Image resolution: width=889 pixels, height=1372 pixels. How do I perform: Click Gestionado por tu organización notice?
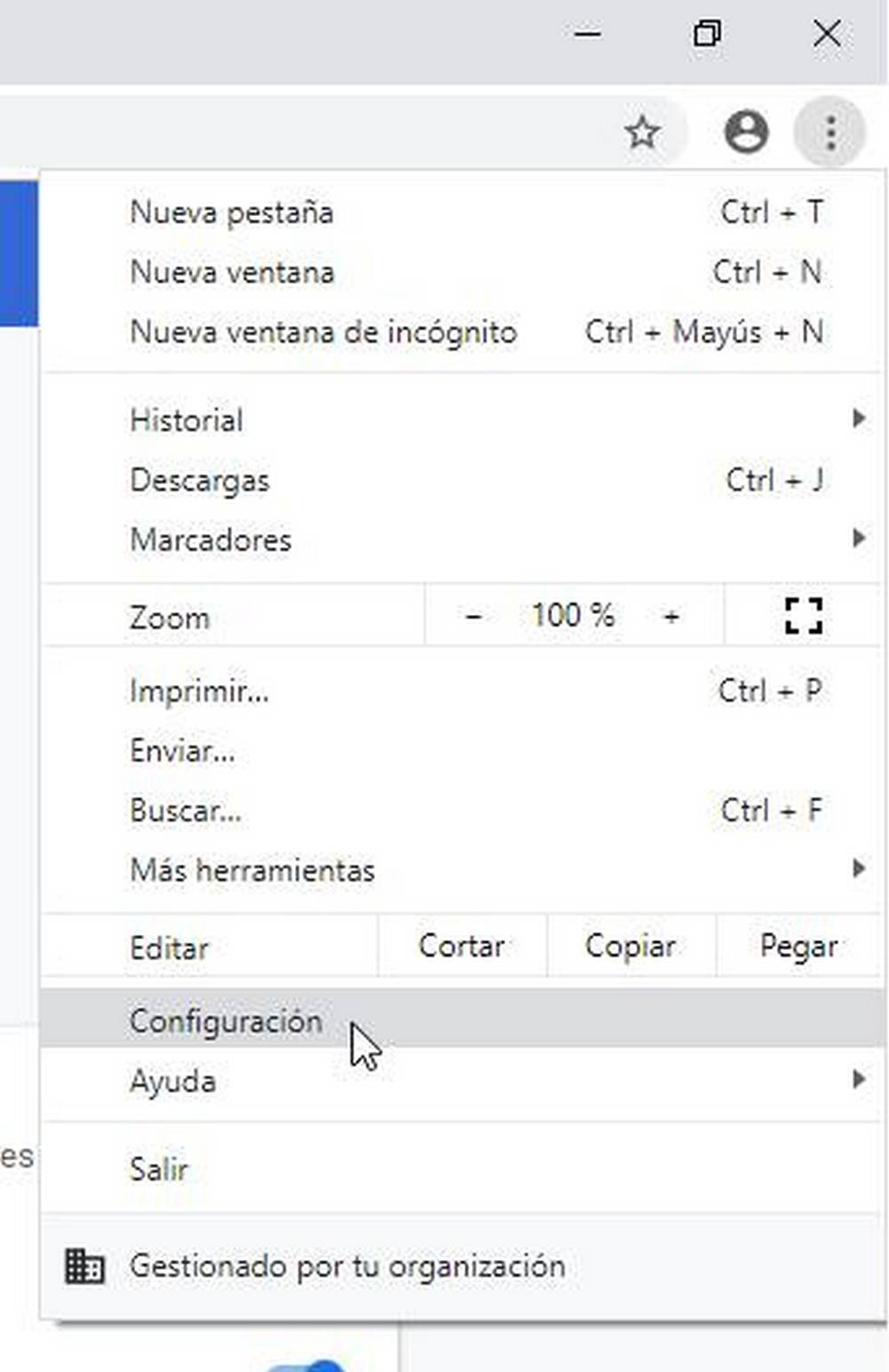coord(348,1266)
